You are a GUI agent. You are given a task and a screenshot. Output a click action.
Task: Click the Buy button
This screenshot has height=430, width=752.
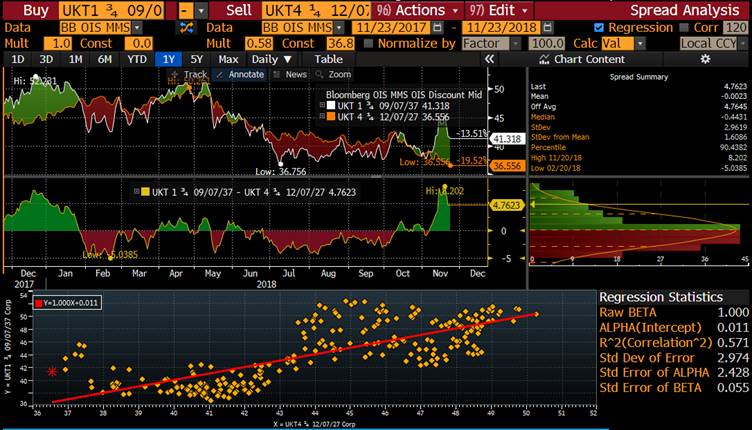[36, 9]
